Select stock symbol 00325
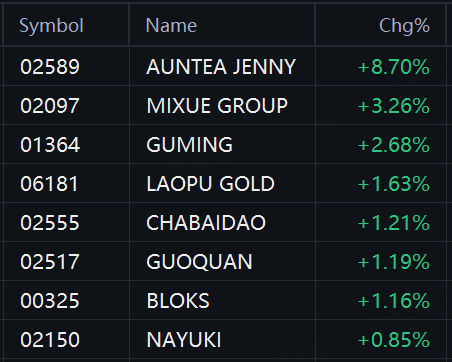Image resolution: width=452 pixels, height=362 pixels. [50, 301]
